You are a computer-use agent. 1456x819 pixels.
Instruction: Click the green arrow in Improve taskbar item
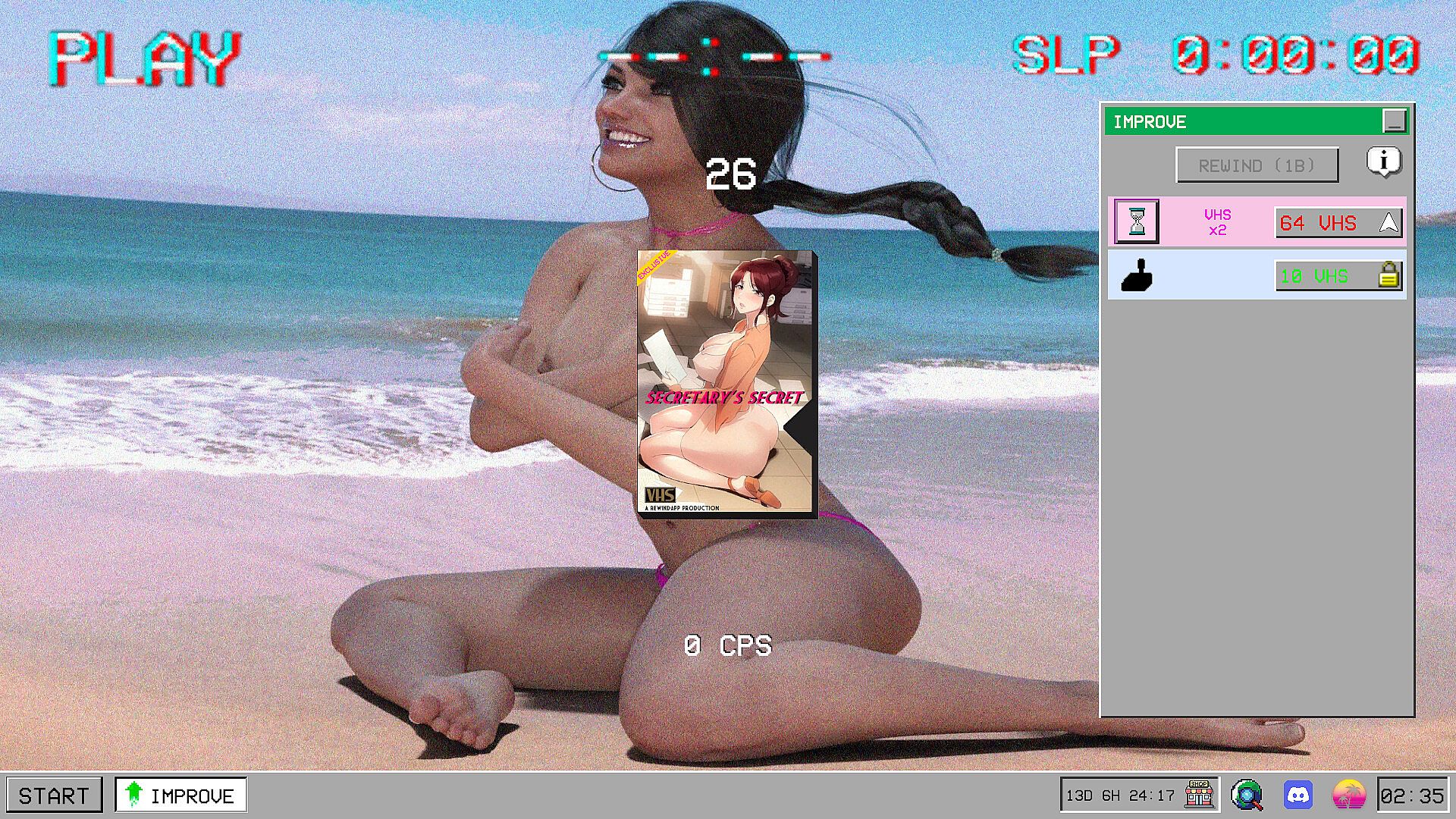[133, 793]
